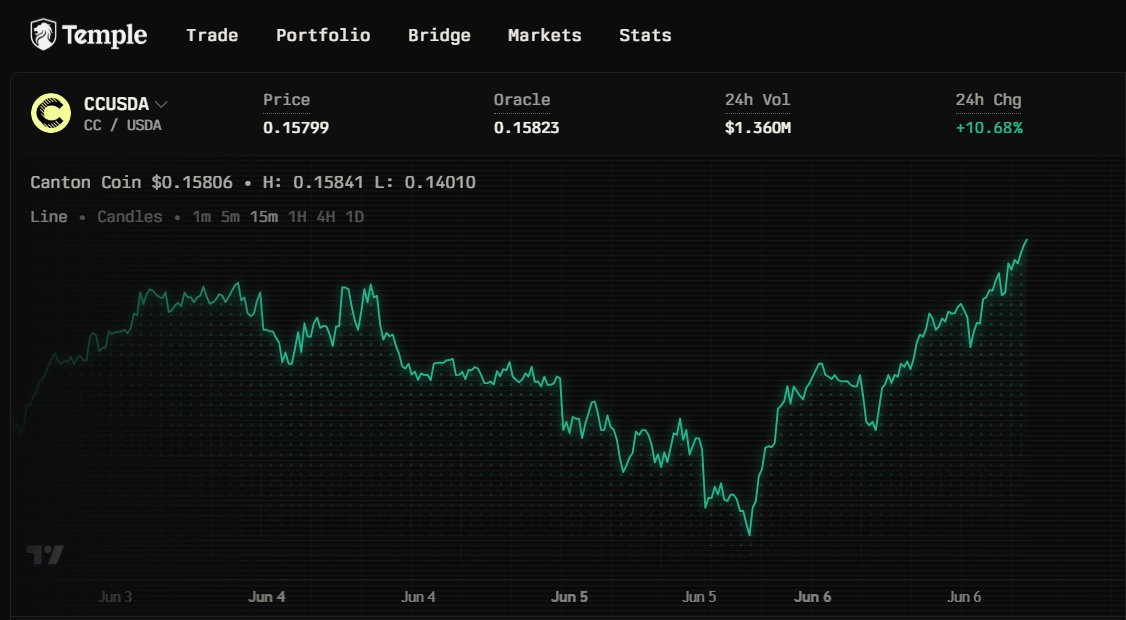
Task: Click the TradingView logo on the chart
Action: (45, 555)
